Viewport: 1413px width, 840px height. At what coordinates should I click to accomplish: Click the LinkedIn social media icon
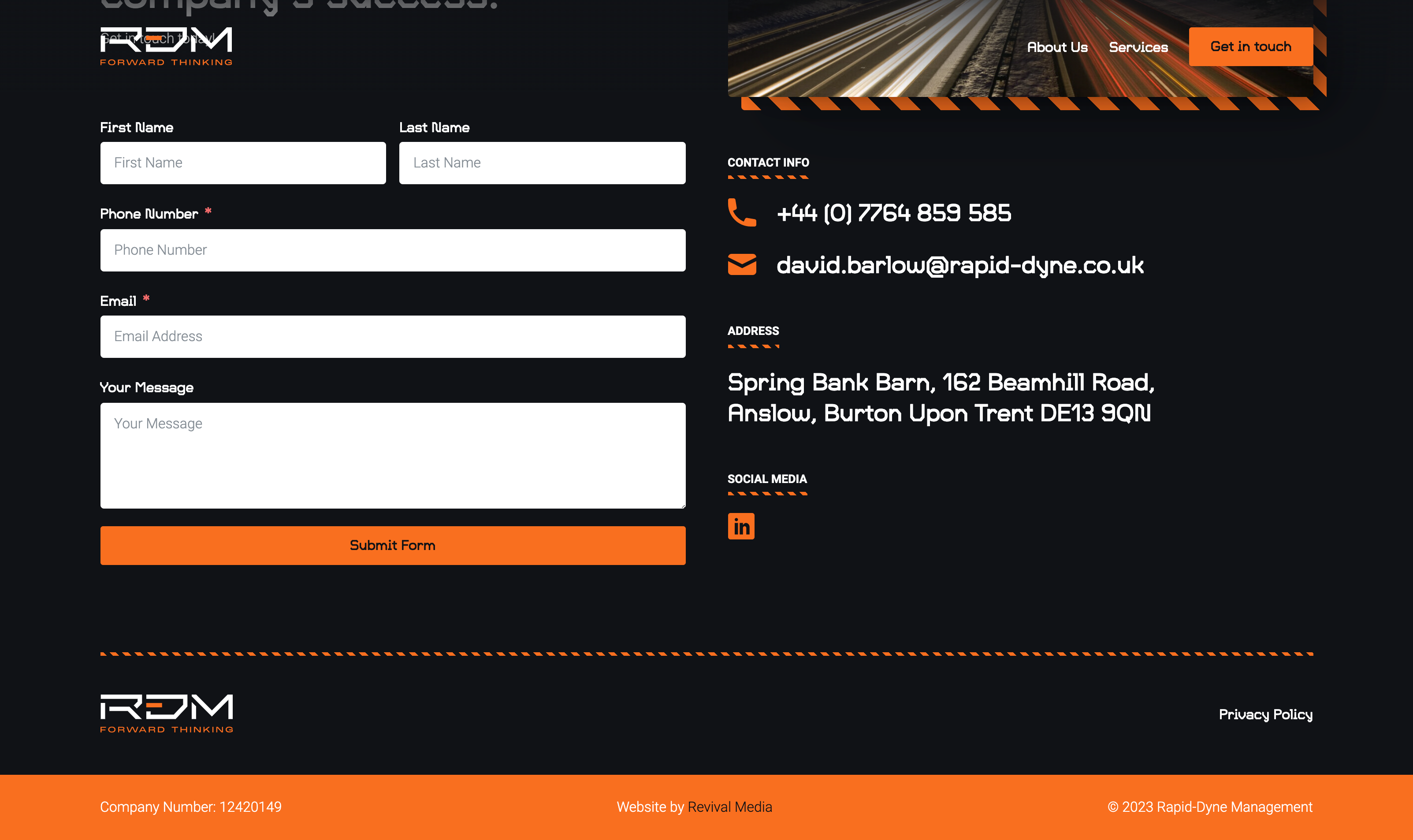pyautogui.click(x=741, y=526)
